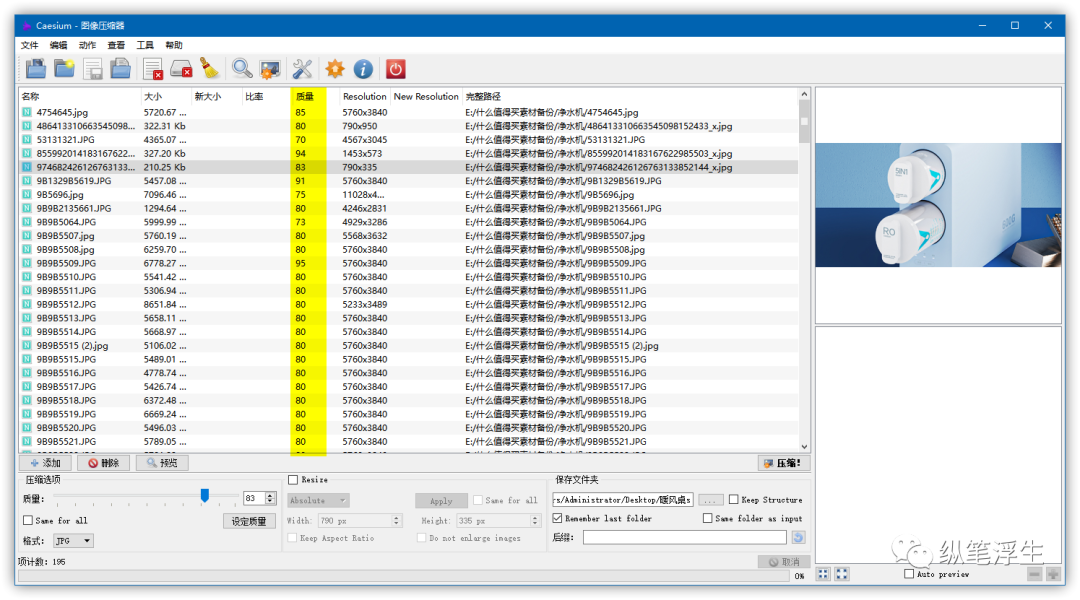Click the file icon beside 4754645.jpg
This screenshot has height=600, width=1080.
27,112
